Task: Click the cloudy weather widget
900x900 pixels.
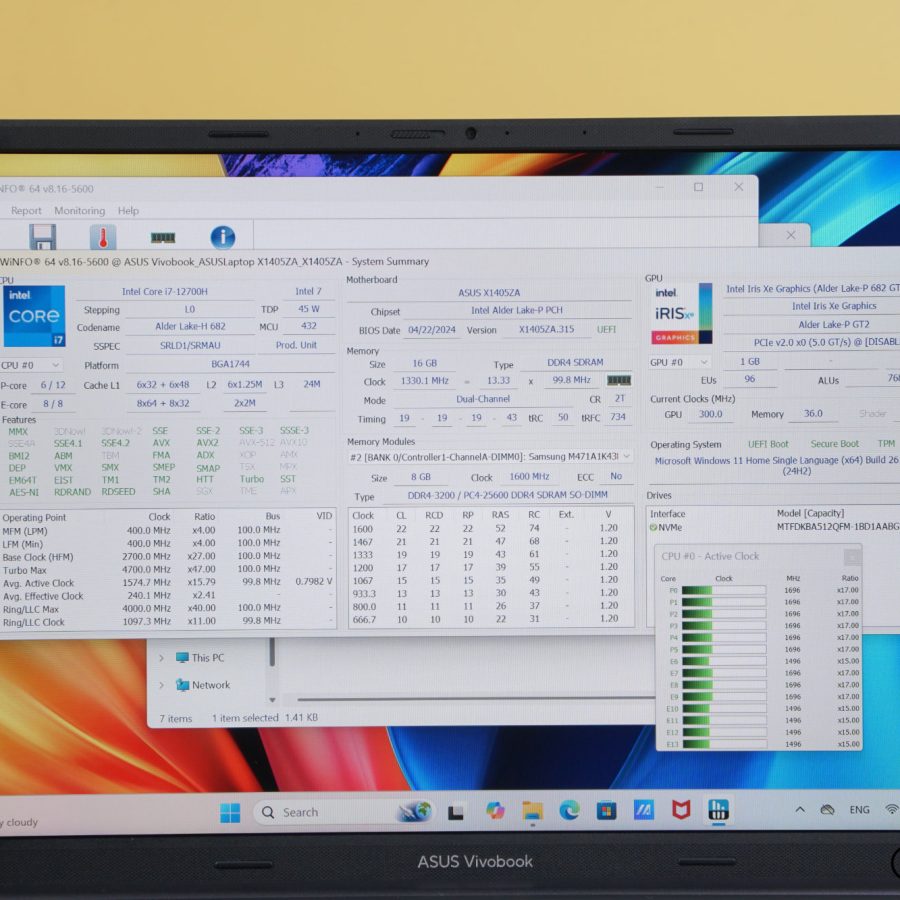Action: pos(19,822)
